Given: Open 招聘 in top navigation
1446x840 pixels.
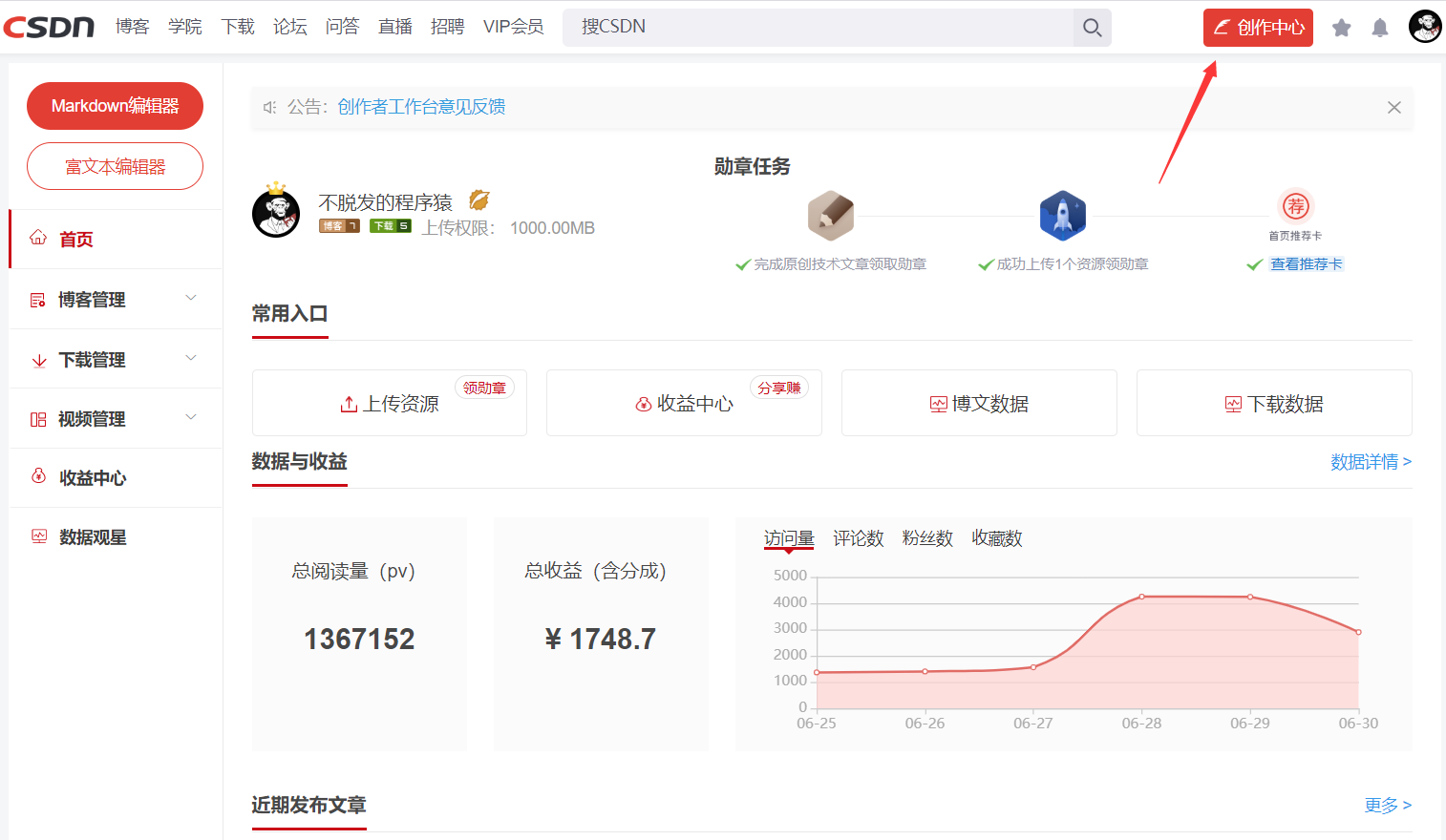Looking at the screenshot, I should 447,27.
